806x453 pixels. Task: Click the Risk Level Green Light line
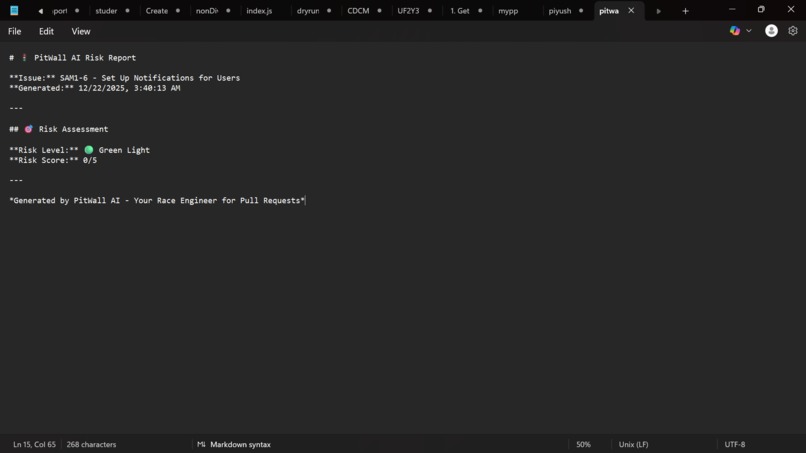point(80,150)
